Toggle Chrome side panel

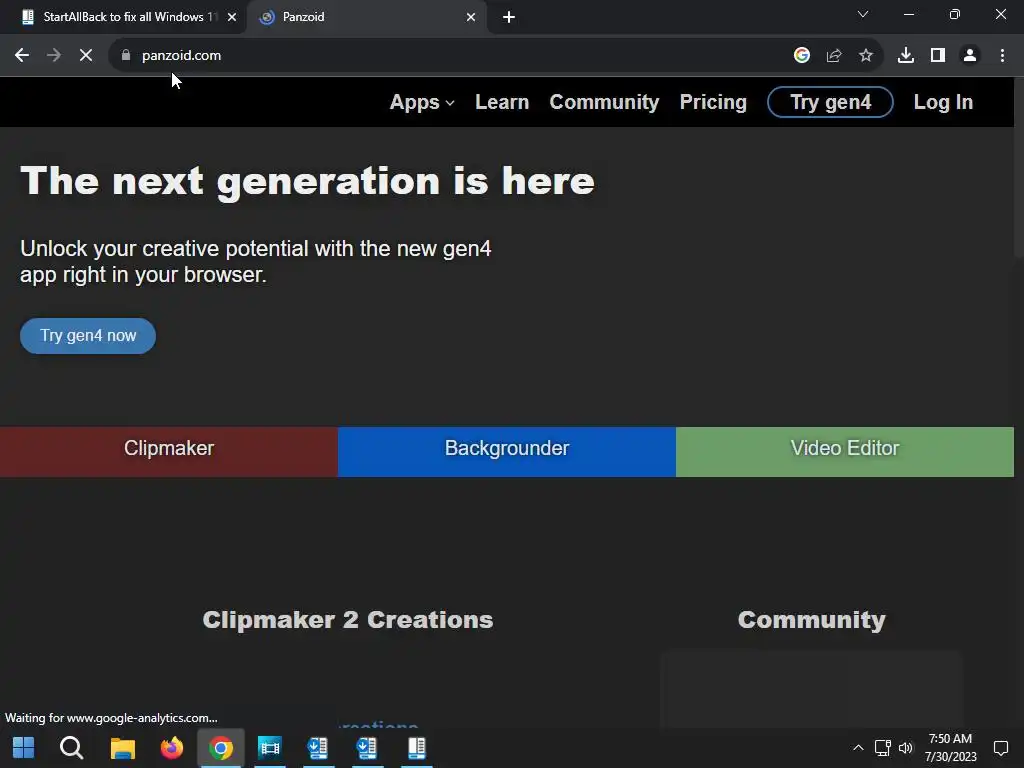938,56
